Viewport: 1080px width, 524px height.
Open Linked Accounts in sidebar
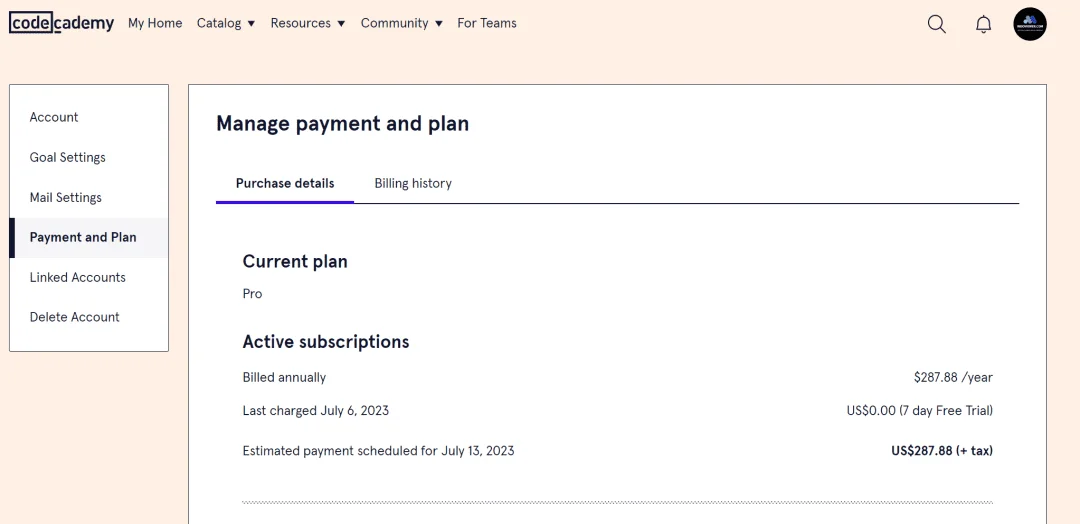(x=89, y=277)
